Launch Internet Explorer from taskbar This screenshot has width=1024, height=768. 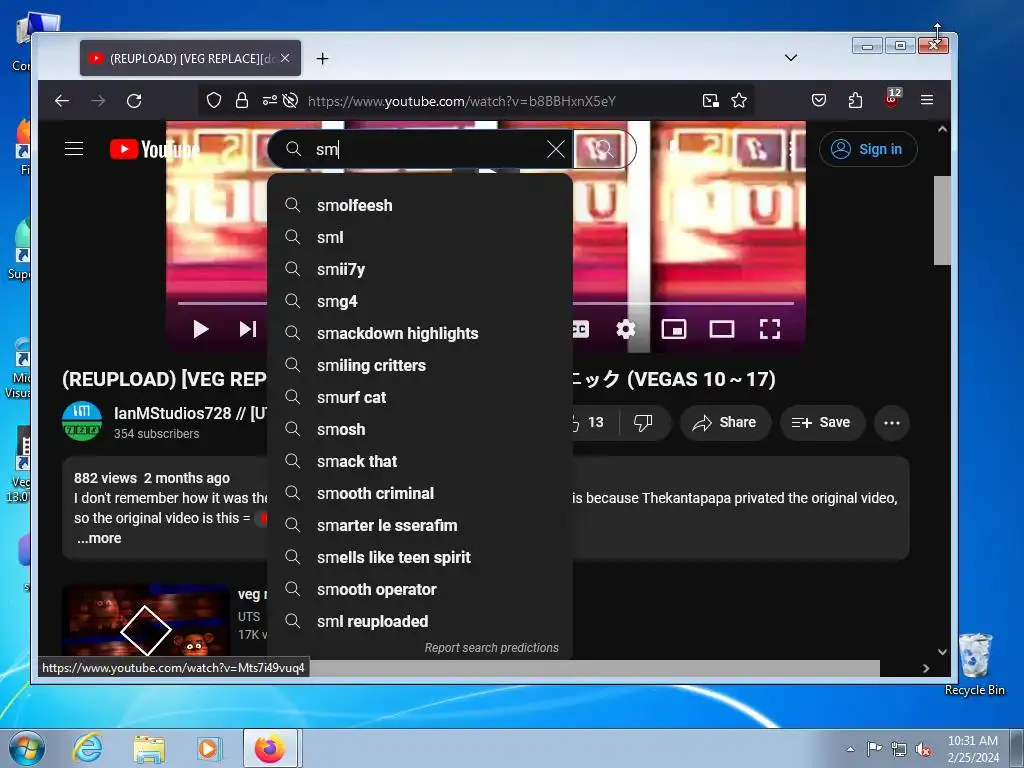tap(88, 748)
